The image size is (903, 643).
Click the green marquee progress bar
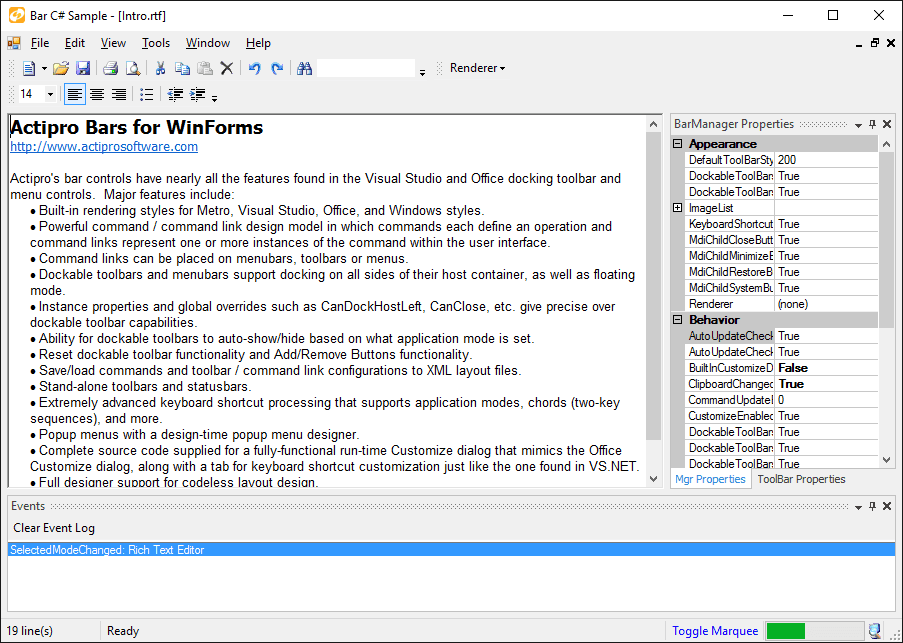click(814, 631)
